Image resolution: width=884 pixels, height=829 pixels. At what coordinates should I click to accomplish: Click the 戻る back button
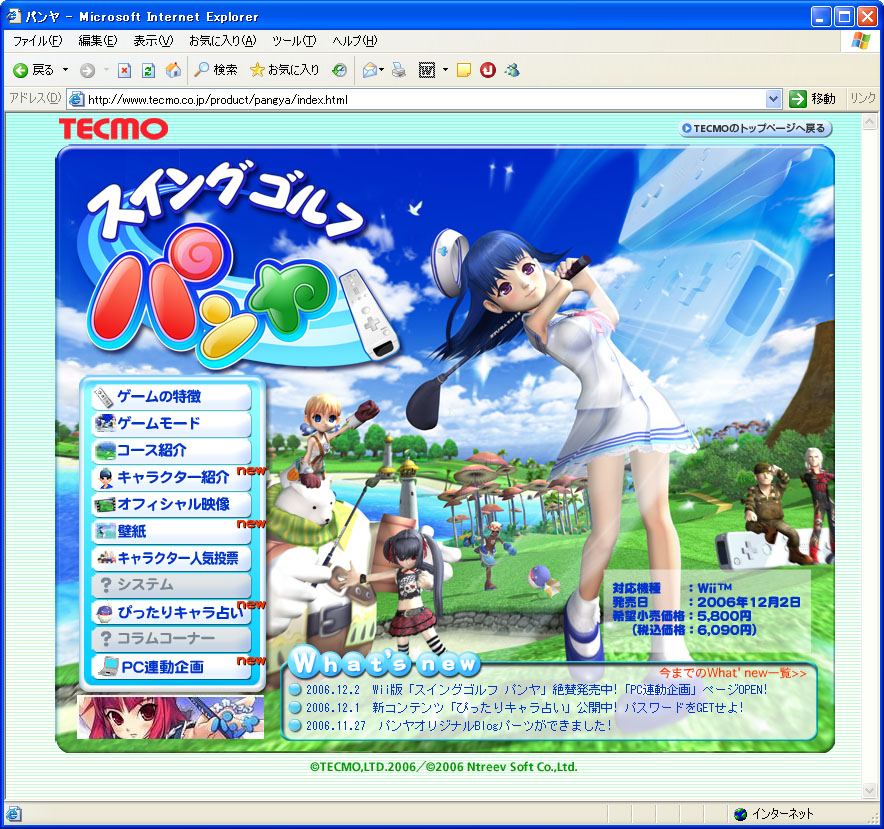point(33,70)
